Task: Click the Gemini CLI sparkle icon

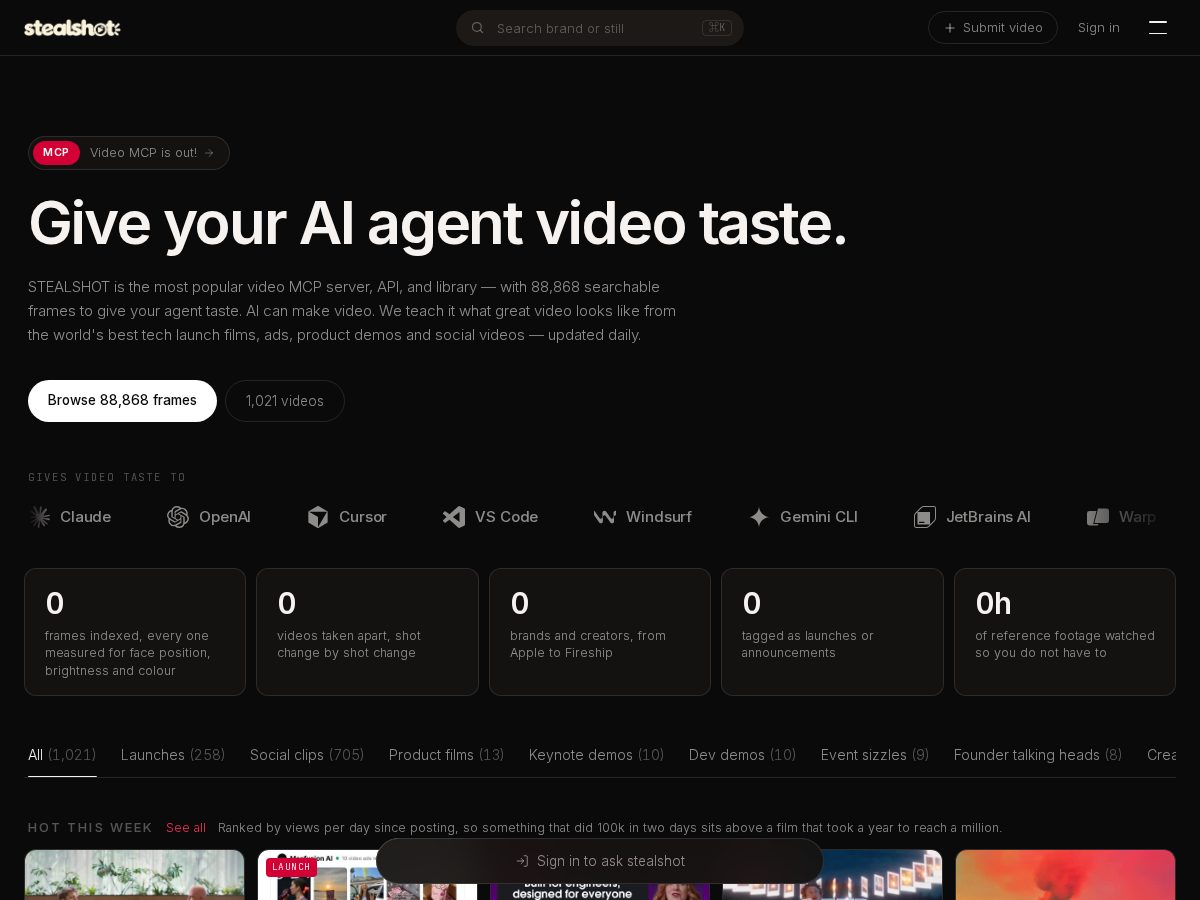Action: tap(759, 517)
